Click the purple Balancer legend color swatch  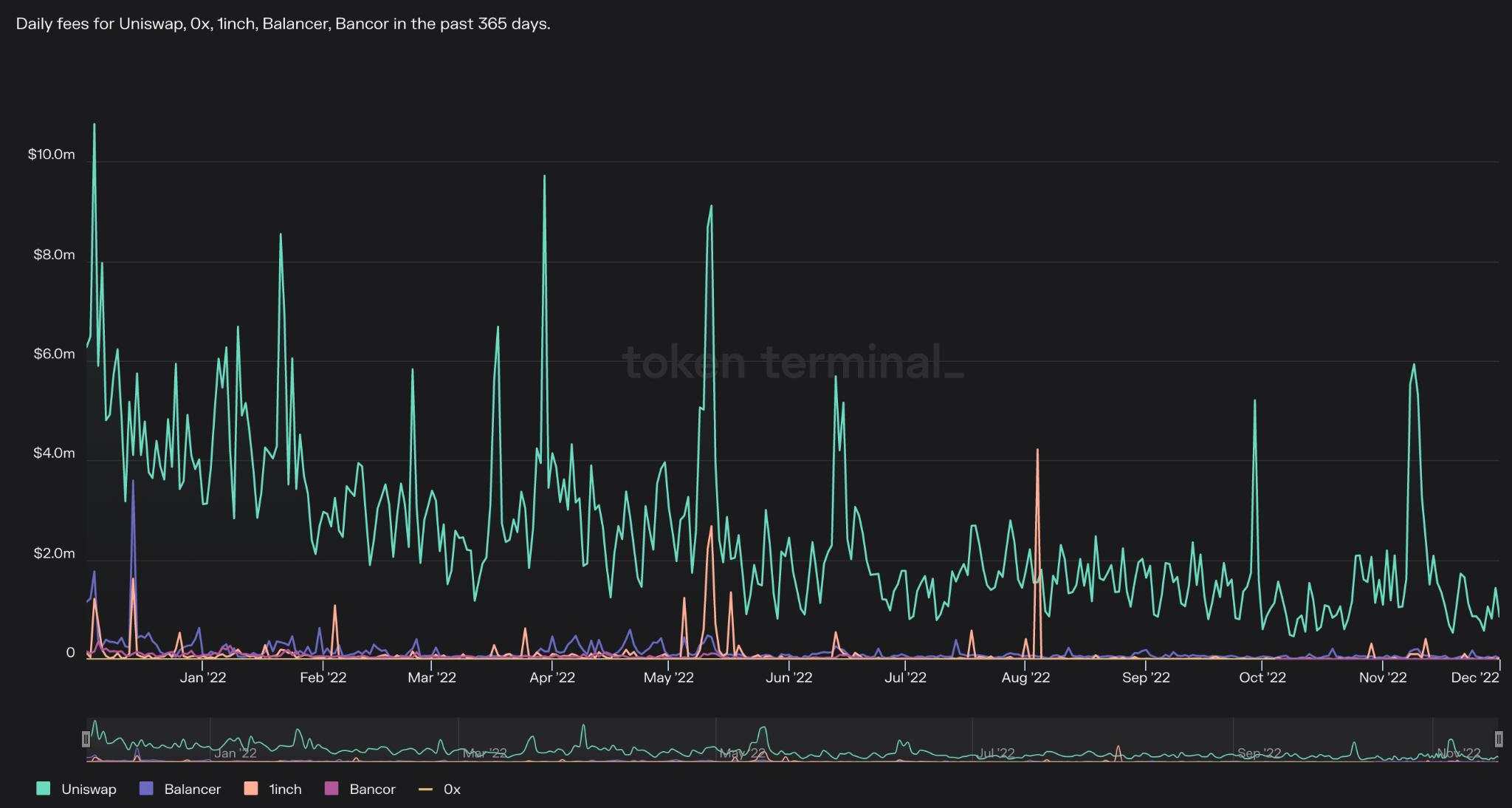146,789
